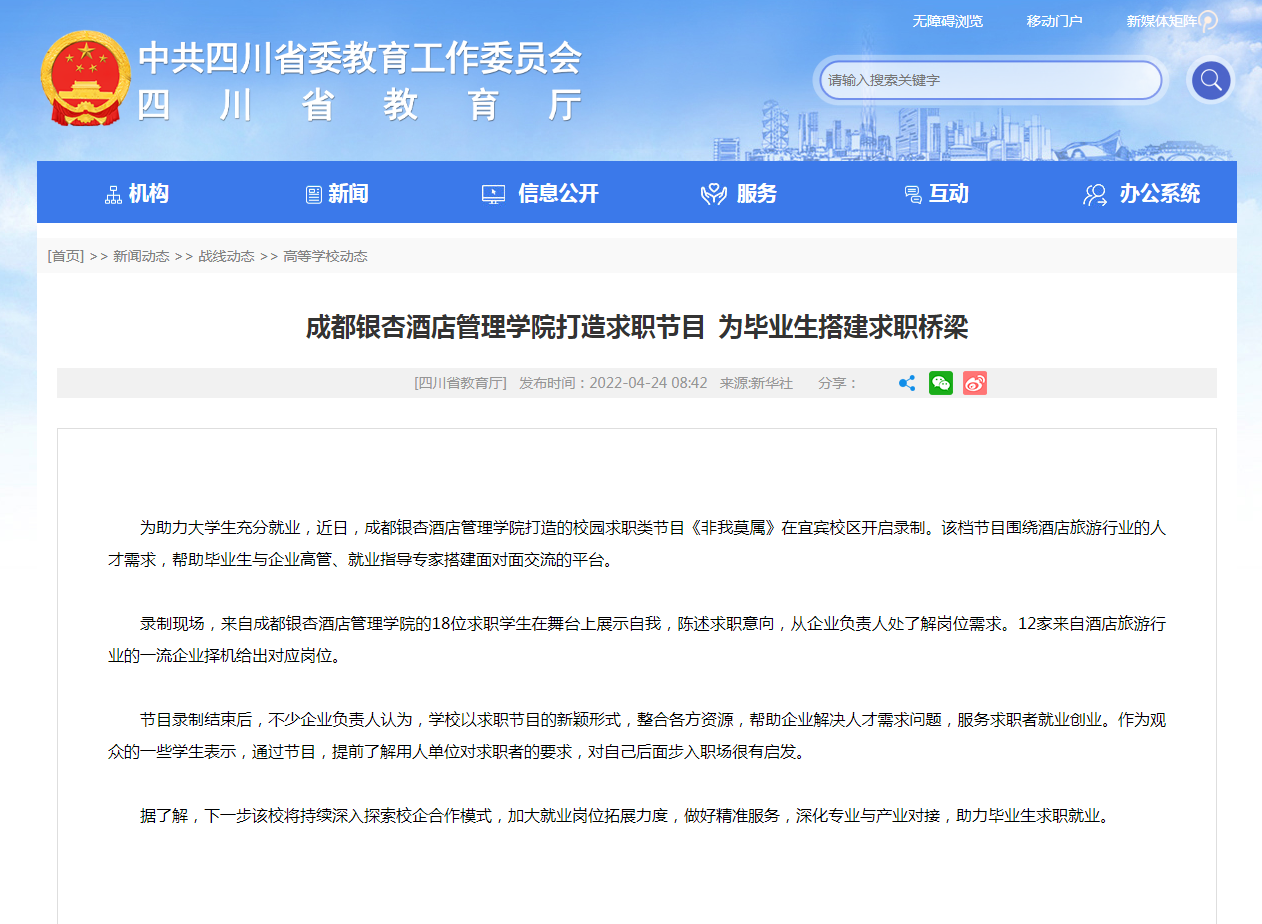Click the 办公系统 person icon
Image resolution: width=1262 pixels, height=924 pixels.
(1093, 192)
